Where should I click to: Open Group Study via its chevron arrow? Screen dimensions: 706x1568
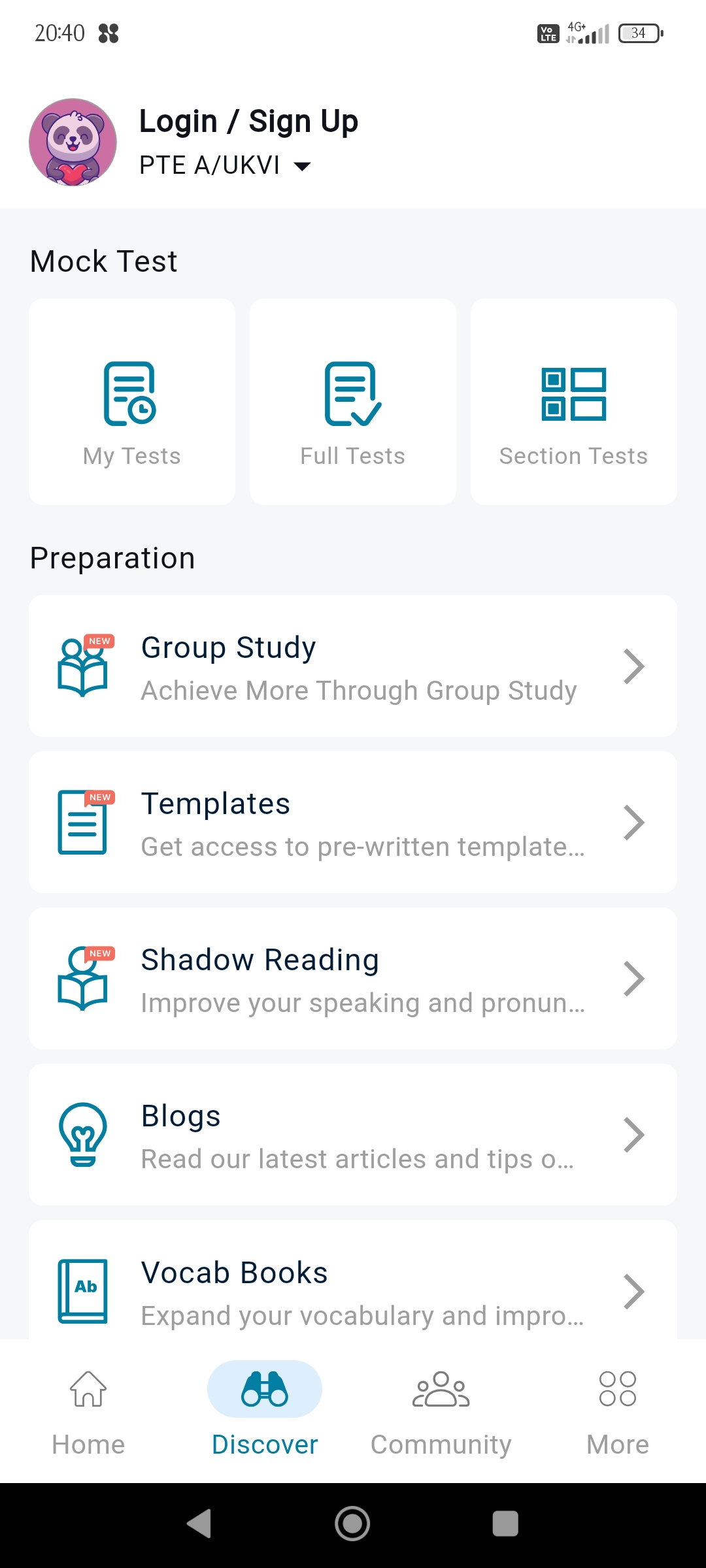(x=633, y=666)
